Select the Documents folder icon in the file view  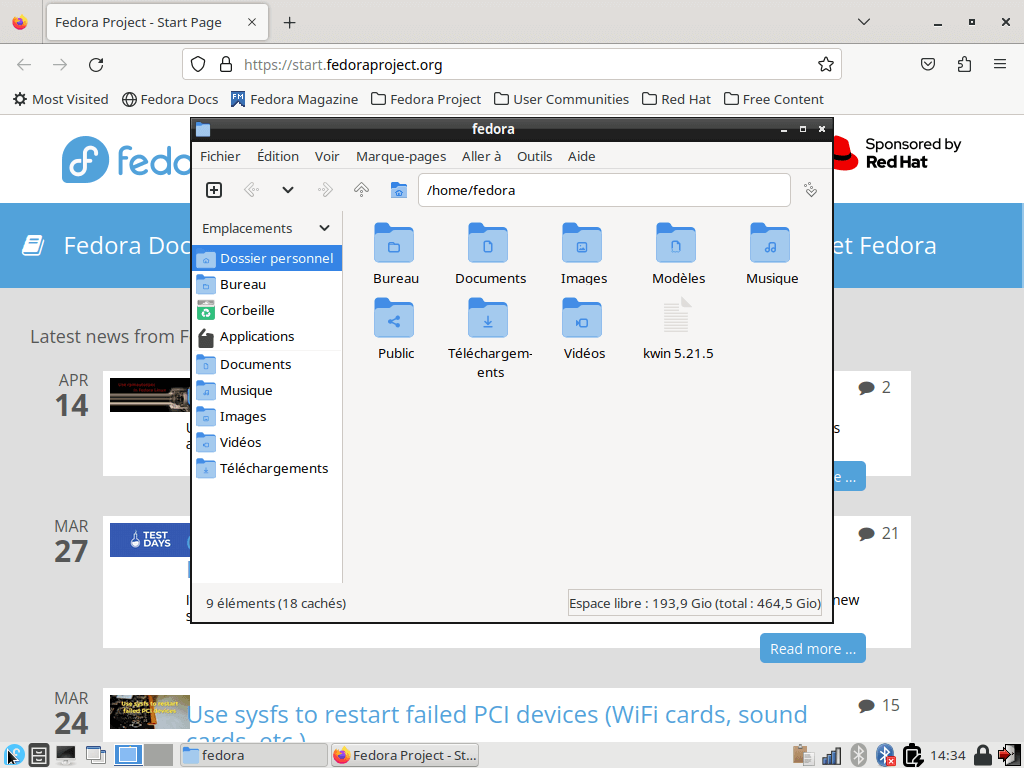tap(488, 243)
